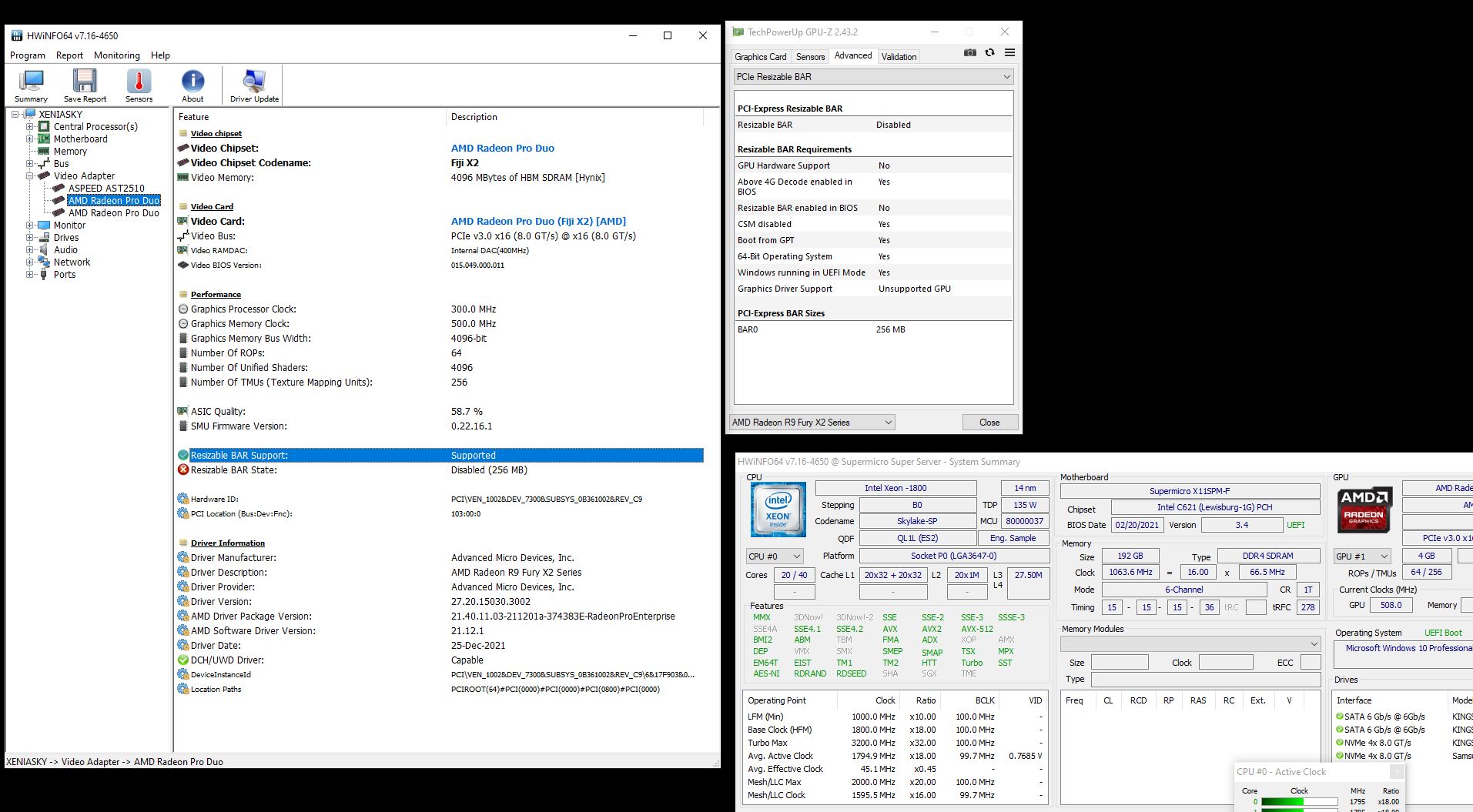Click Resizable BAR State row
The image size is (1473, 812).
pos(440,469)
